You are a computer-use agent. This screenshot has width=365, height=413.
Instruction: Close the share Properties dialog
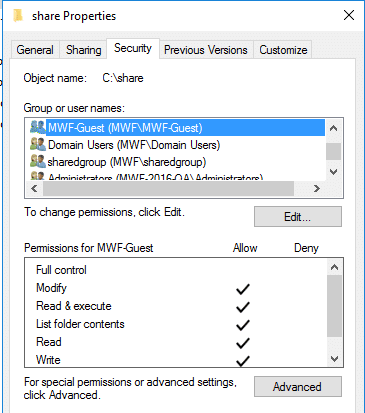click(349, 15)
